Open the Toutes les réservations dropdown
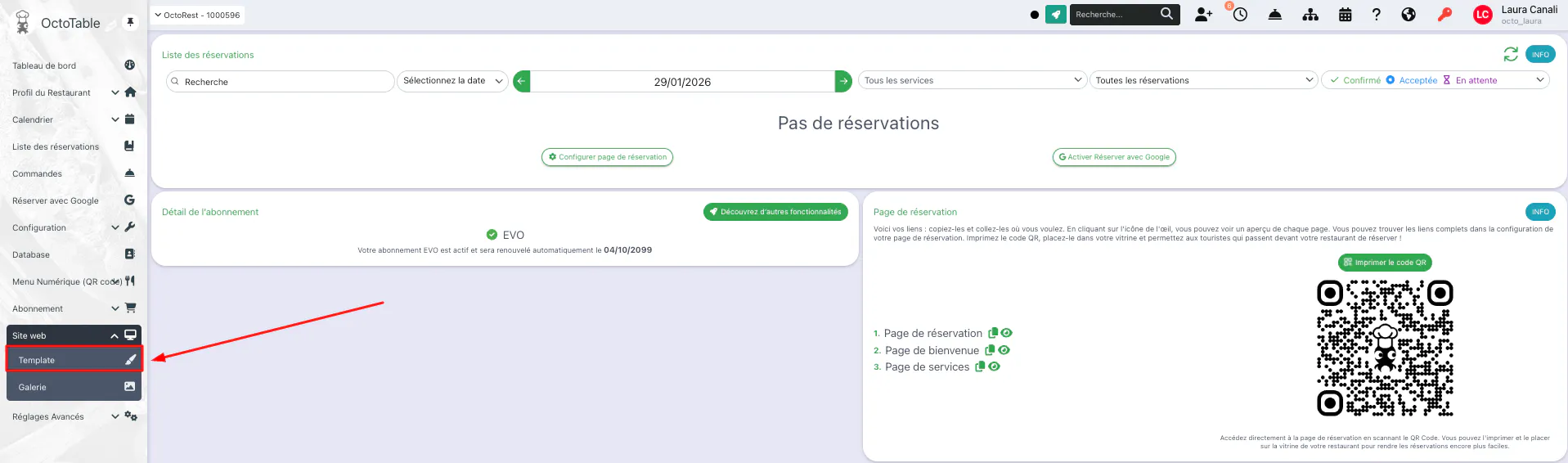Image resolution: width=1568 pixels, height=463 pixels. [1203, 80]
